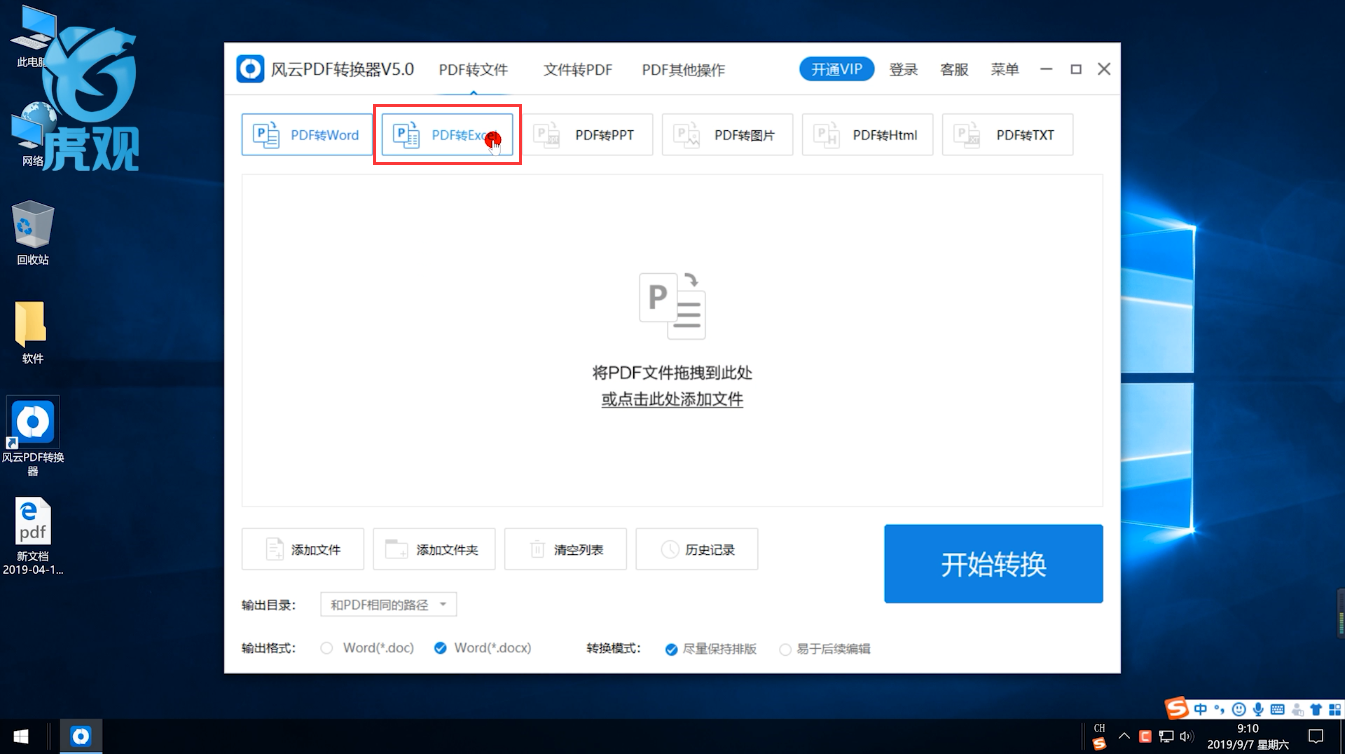Click the Windows Start button
This screenshot has width=1345, height=754.
click(x=21, y=737)
